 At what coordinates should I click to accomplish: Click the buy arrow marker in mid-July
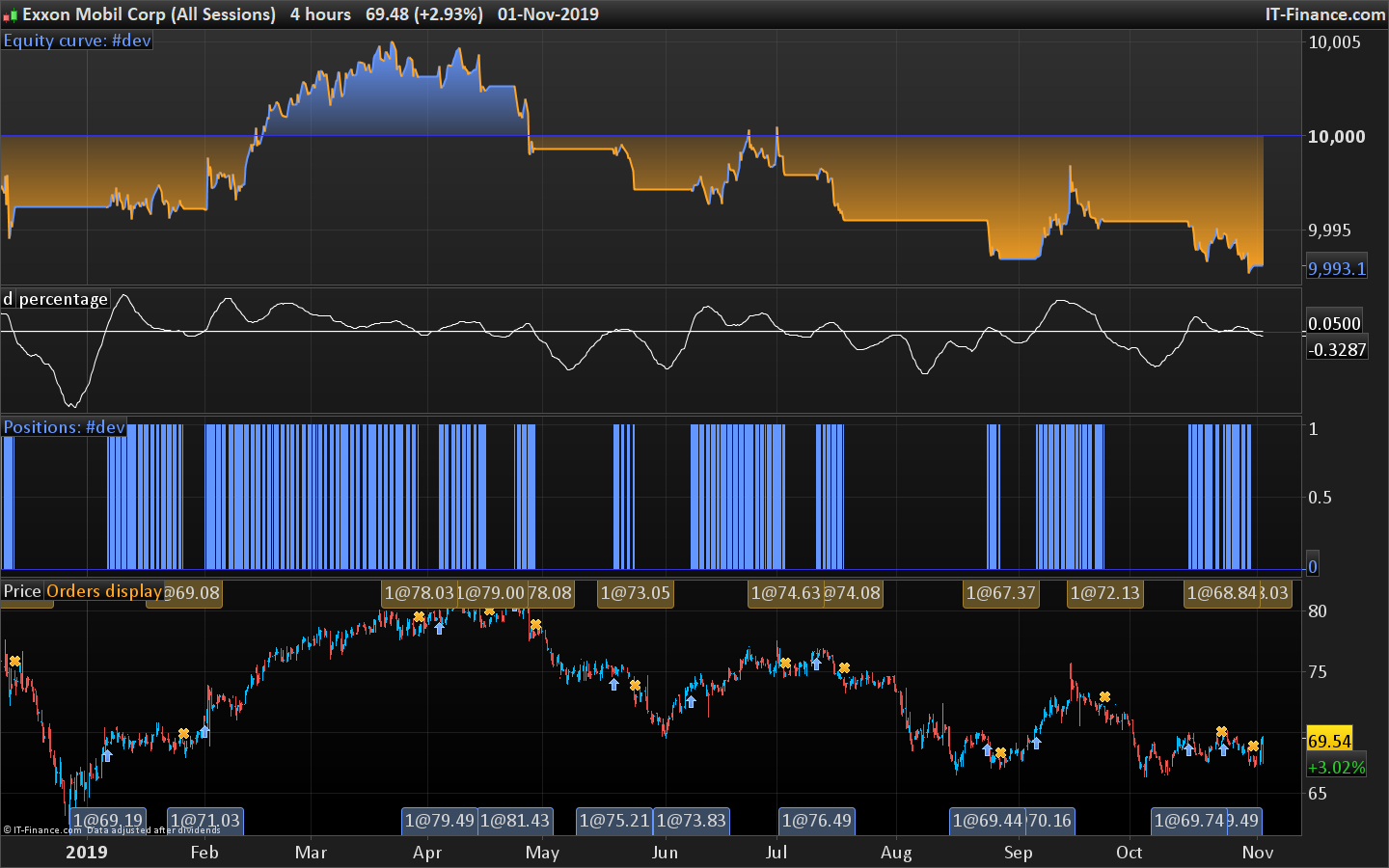(816, 664)
